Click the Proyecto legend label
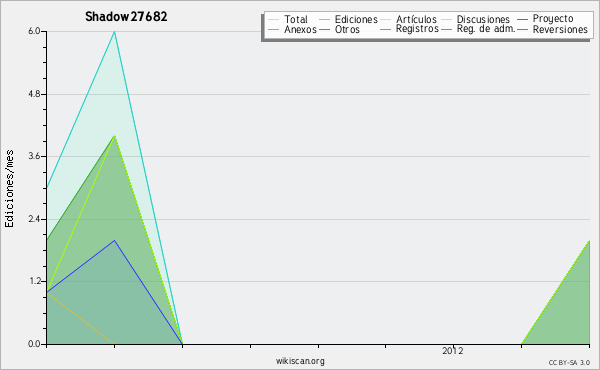The image size is (600, 370). click(x=553, y=19)
